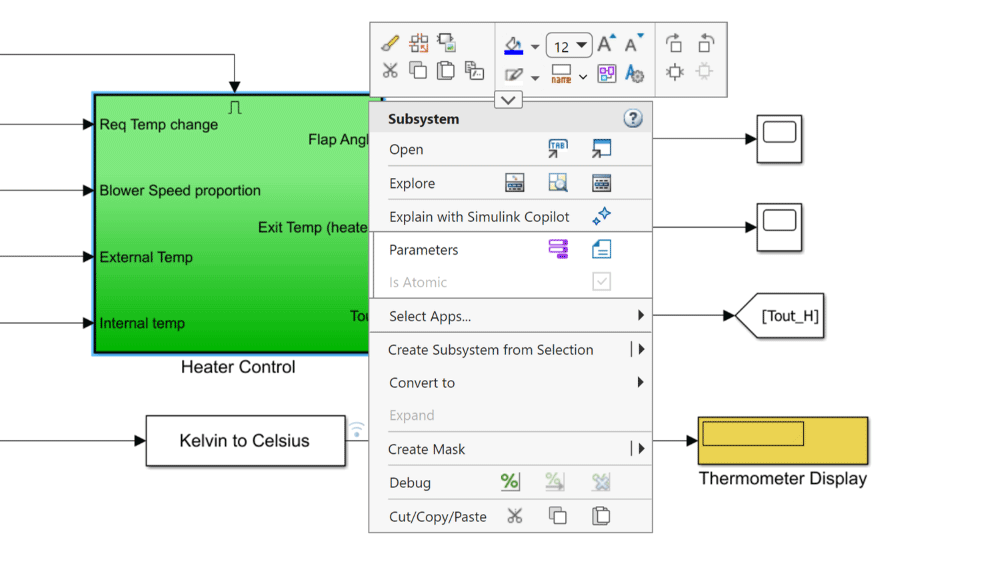Click the purple Parameters icon
Image resolution: width=1000 pixels, height=562 pixels.
558,250
